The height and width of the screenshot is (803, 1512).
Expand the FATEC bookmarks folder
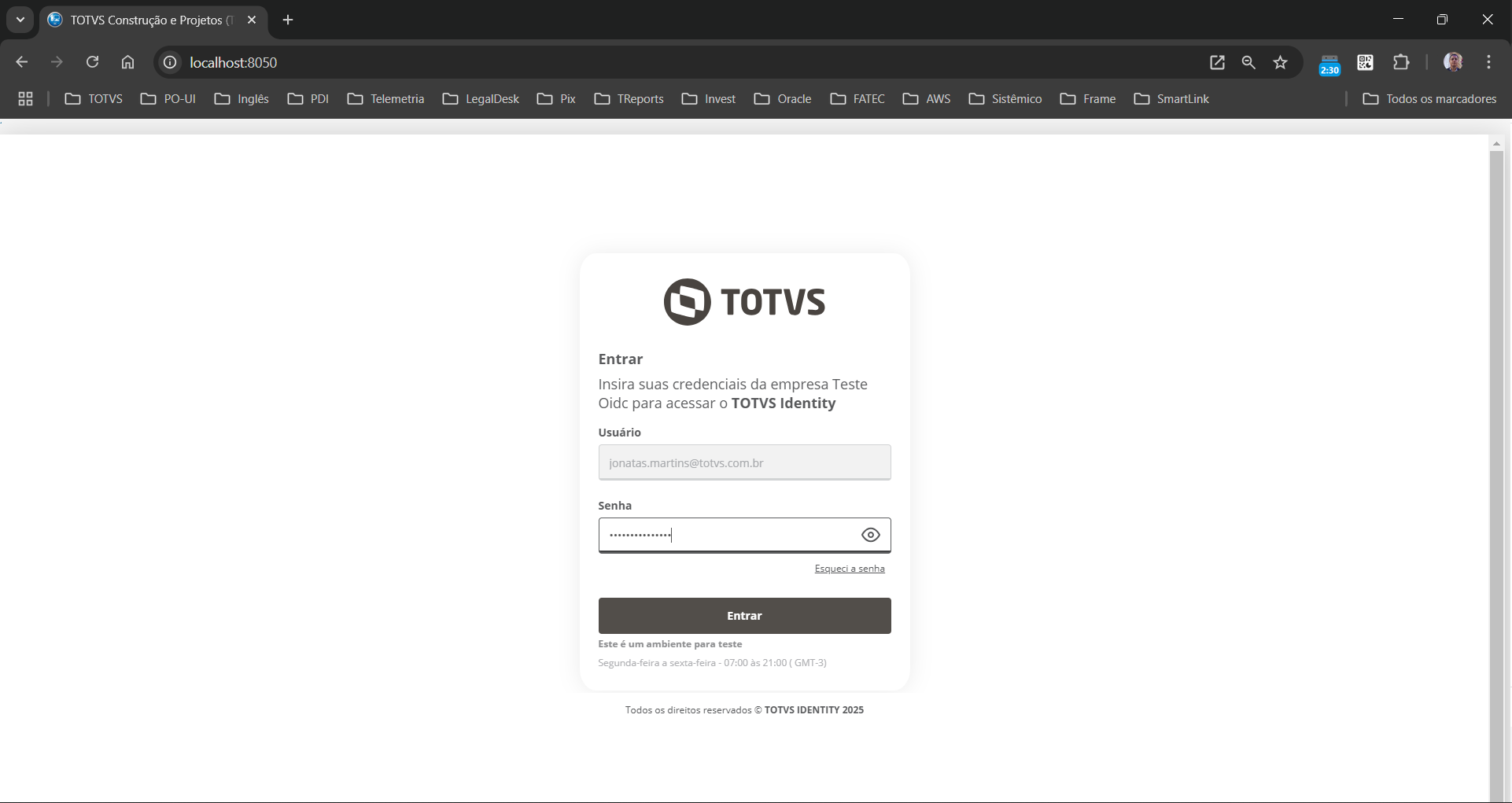(858, 99)
